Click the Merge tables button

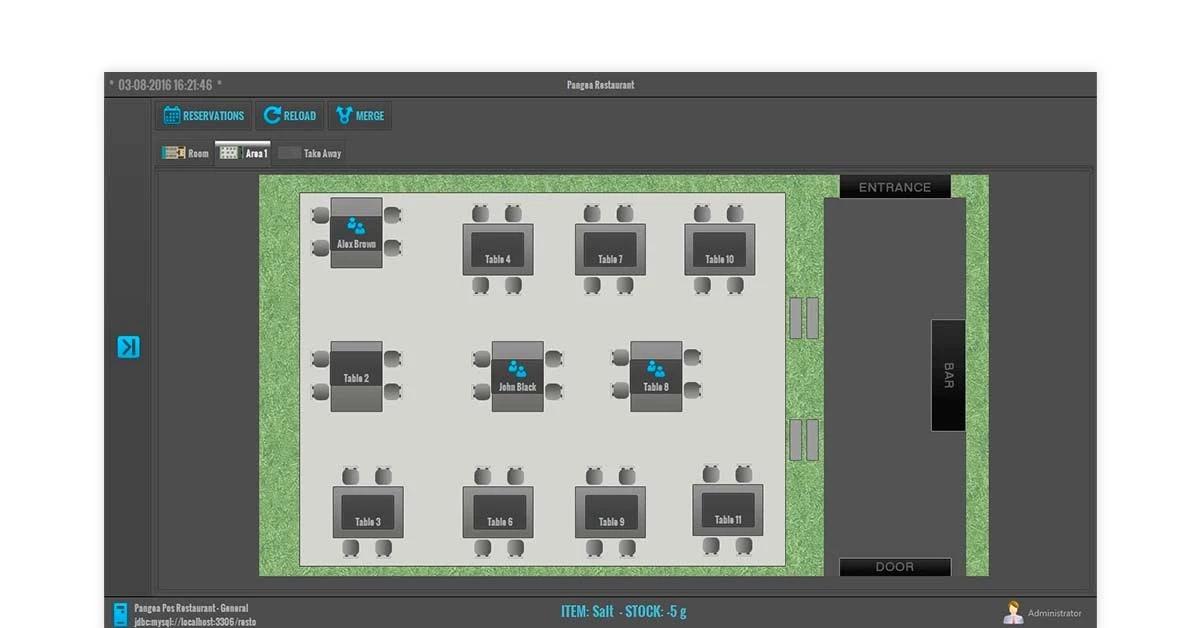[x=360, y=116]
